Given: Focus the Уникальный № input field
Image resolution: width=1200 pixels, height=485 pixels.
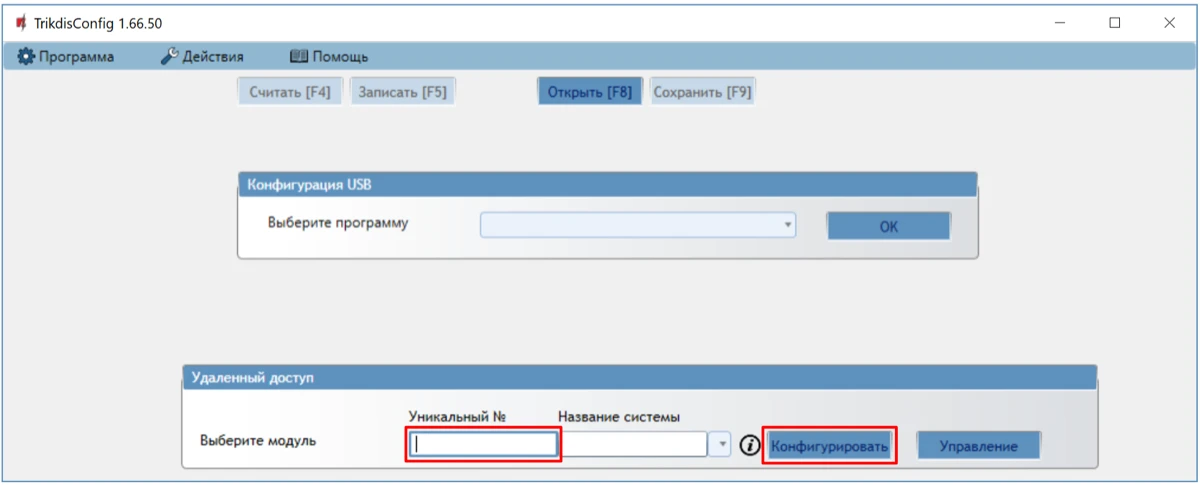Looking at the screenshot, I should [x=484, y=445].
